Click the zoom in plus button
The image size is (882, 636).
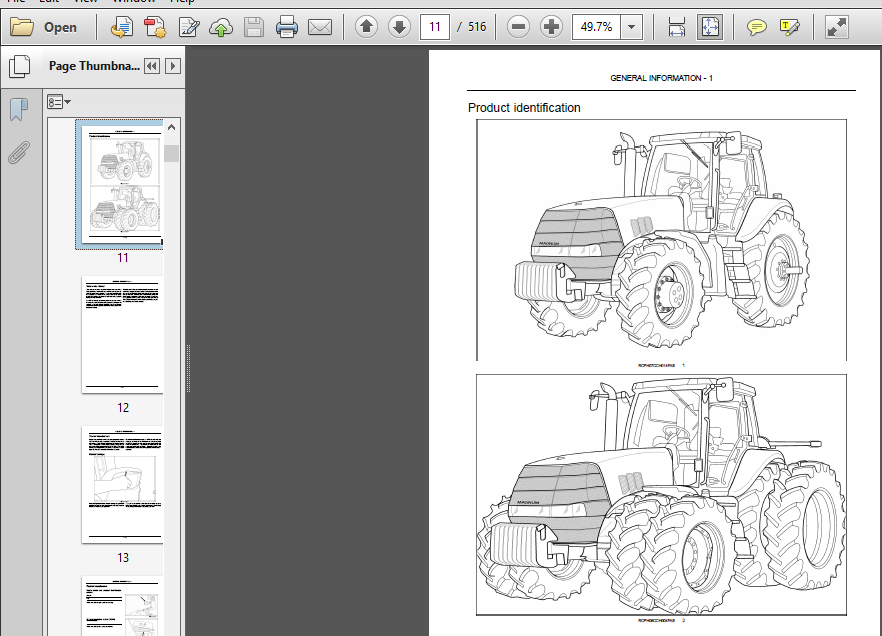pos(551,26)
